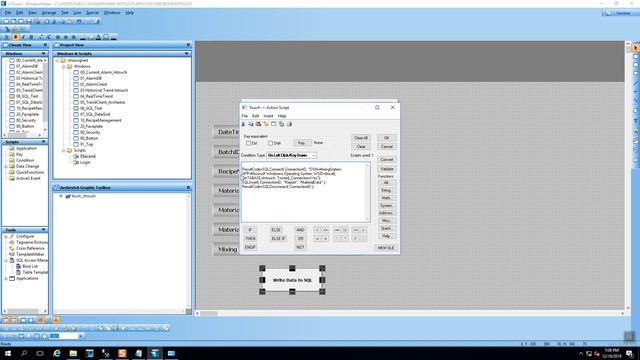Select 00_Current_Alarm_Intouch in Project View
This screenshot has height=360, width=640.
[104, 72]
